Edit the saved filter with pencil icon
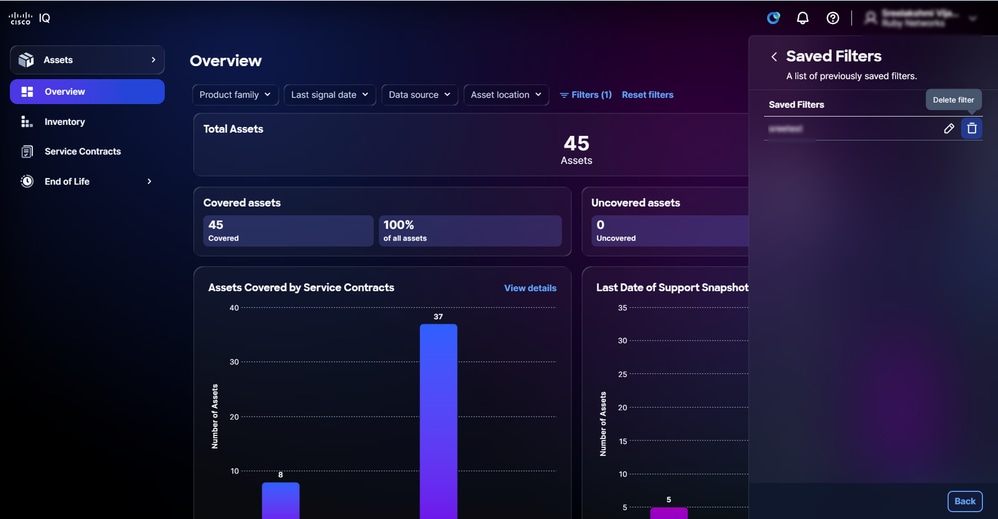 tap(949, 129)
